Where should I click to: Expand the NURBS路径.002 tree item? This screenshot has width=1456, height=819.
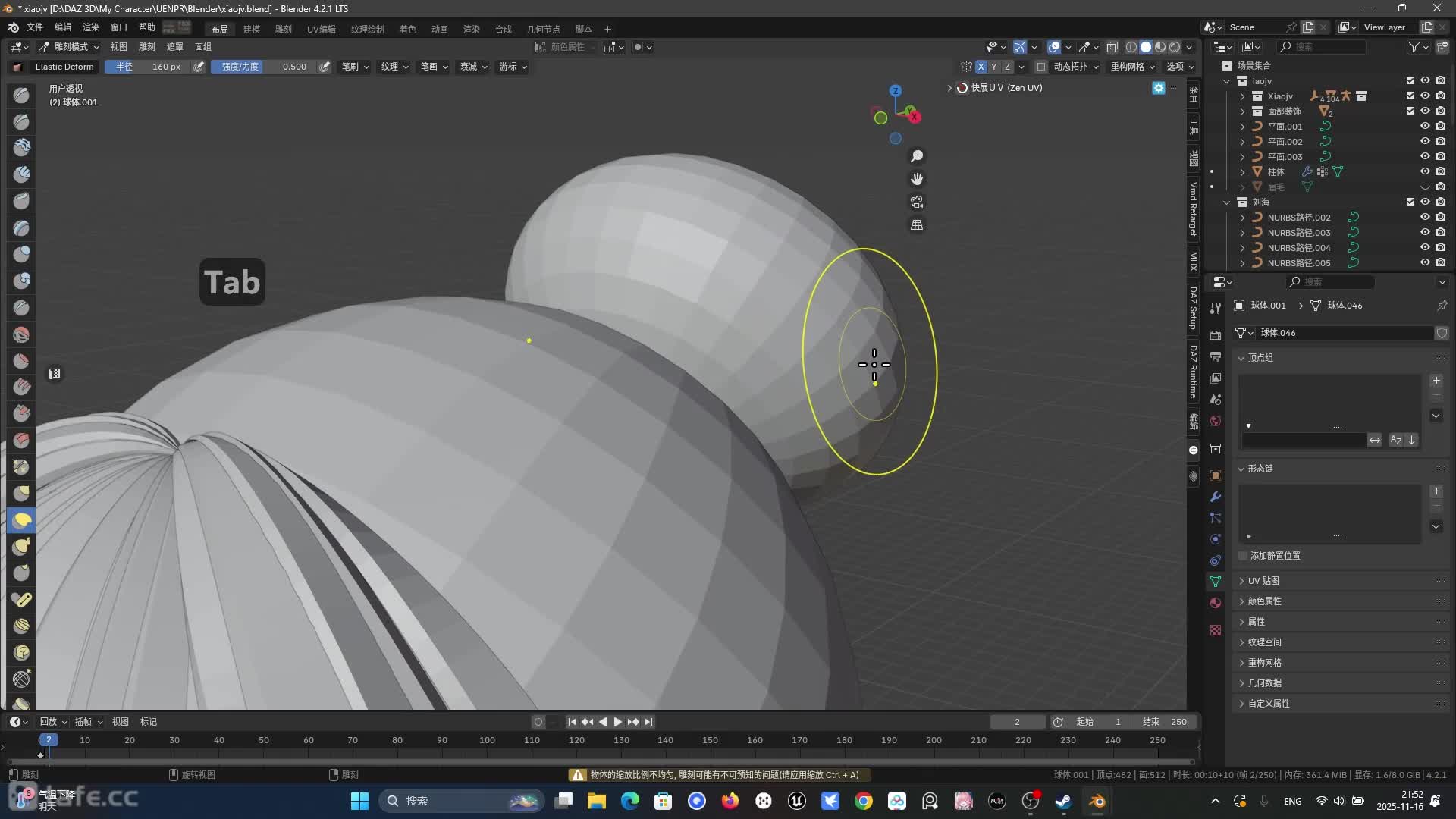[x=1242, y=218]
